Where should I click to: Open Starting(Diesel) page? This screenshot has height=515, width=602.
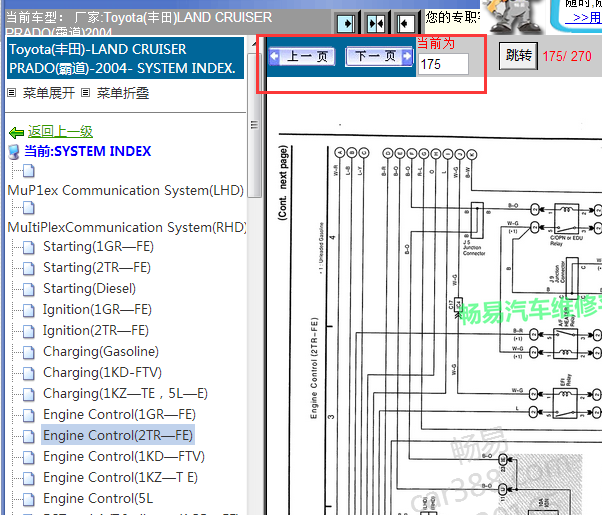[x=89, y=289]
